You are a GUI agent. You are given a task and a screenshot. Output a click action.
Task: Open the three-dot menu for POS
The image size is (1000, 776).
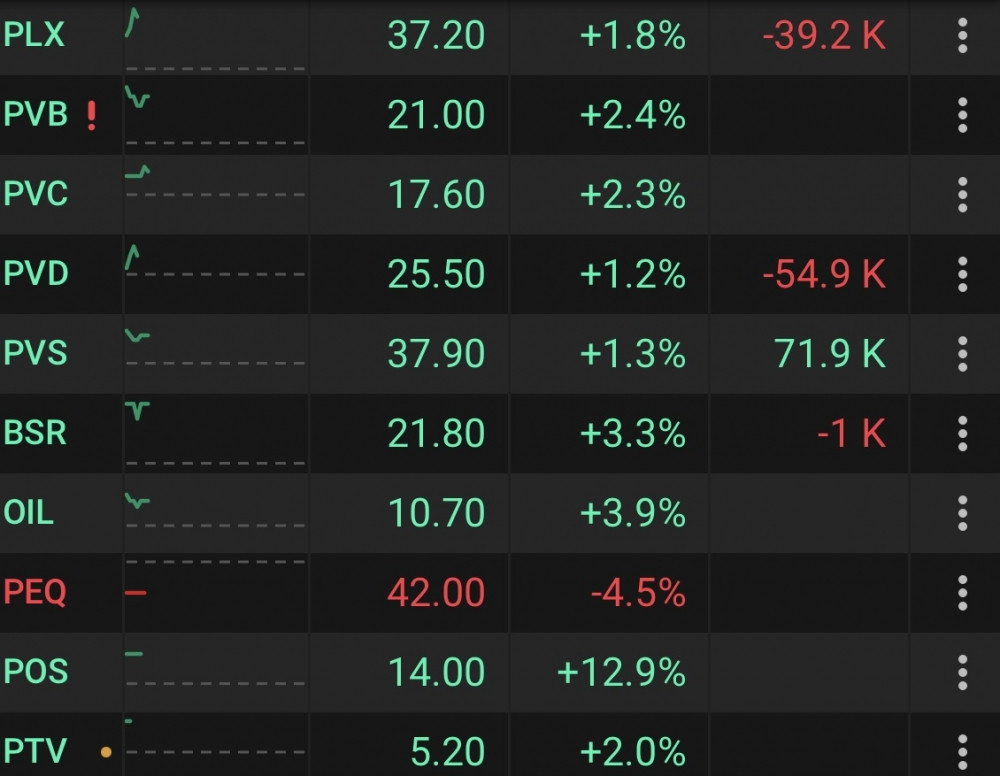click(962, 673)
